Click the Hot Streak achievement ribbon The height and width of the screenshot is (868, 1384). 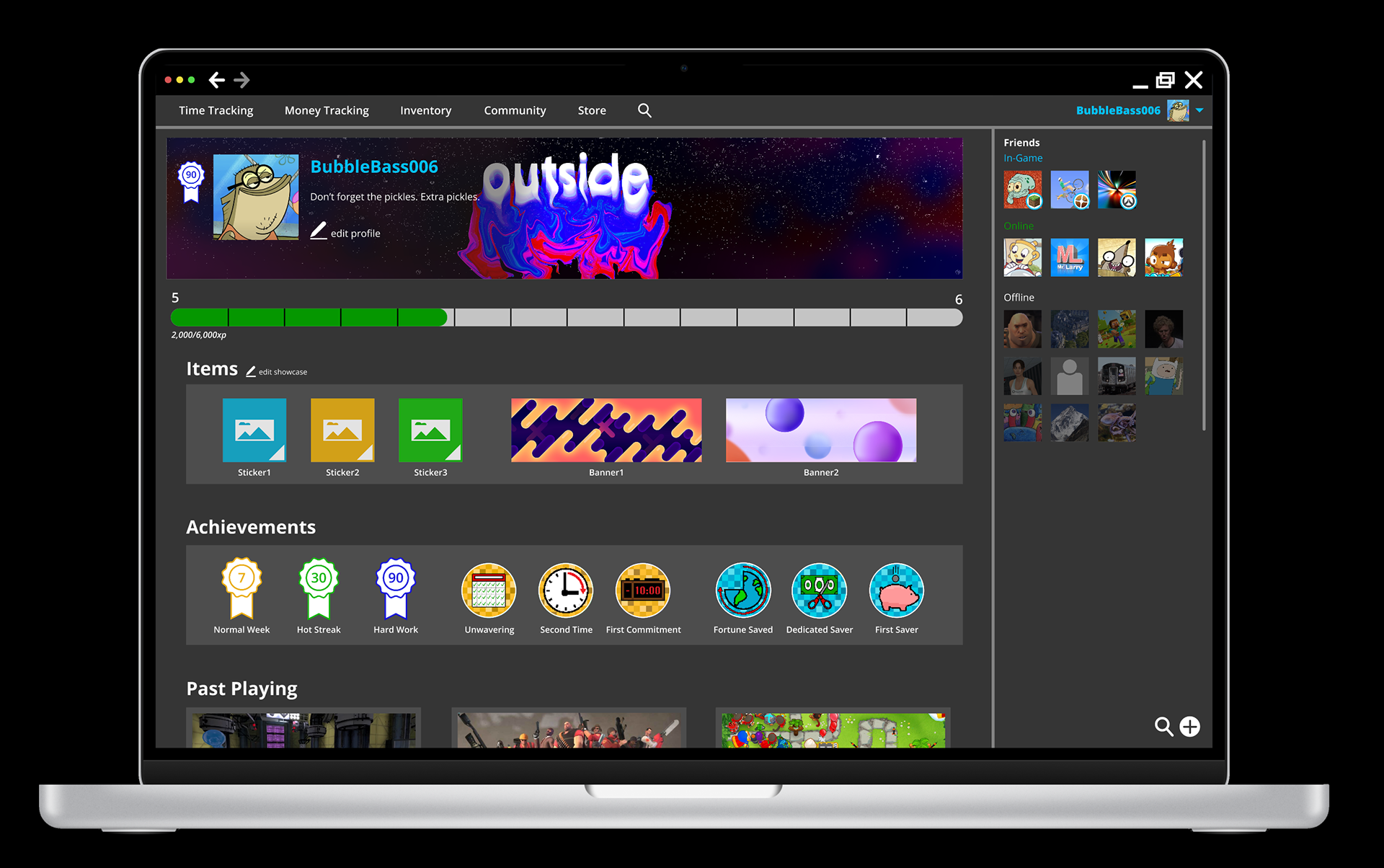point(319,588)
